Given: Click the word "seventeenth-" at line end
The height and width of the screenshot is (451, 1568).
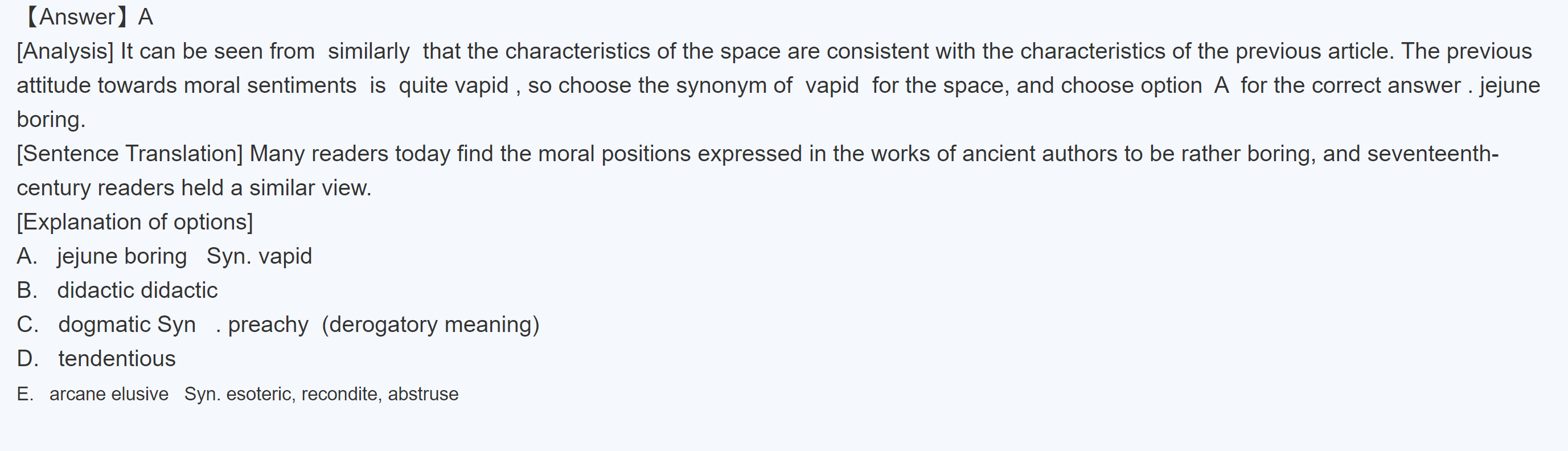Looking at the screenshot, I should click(1432, 153).
